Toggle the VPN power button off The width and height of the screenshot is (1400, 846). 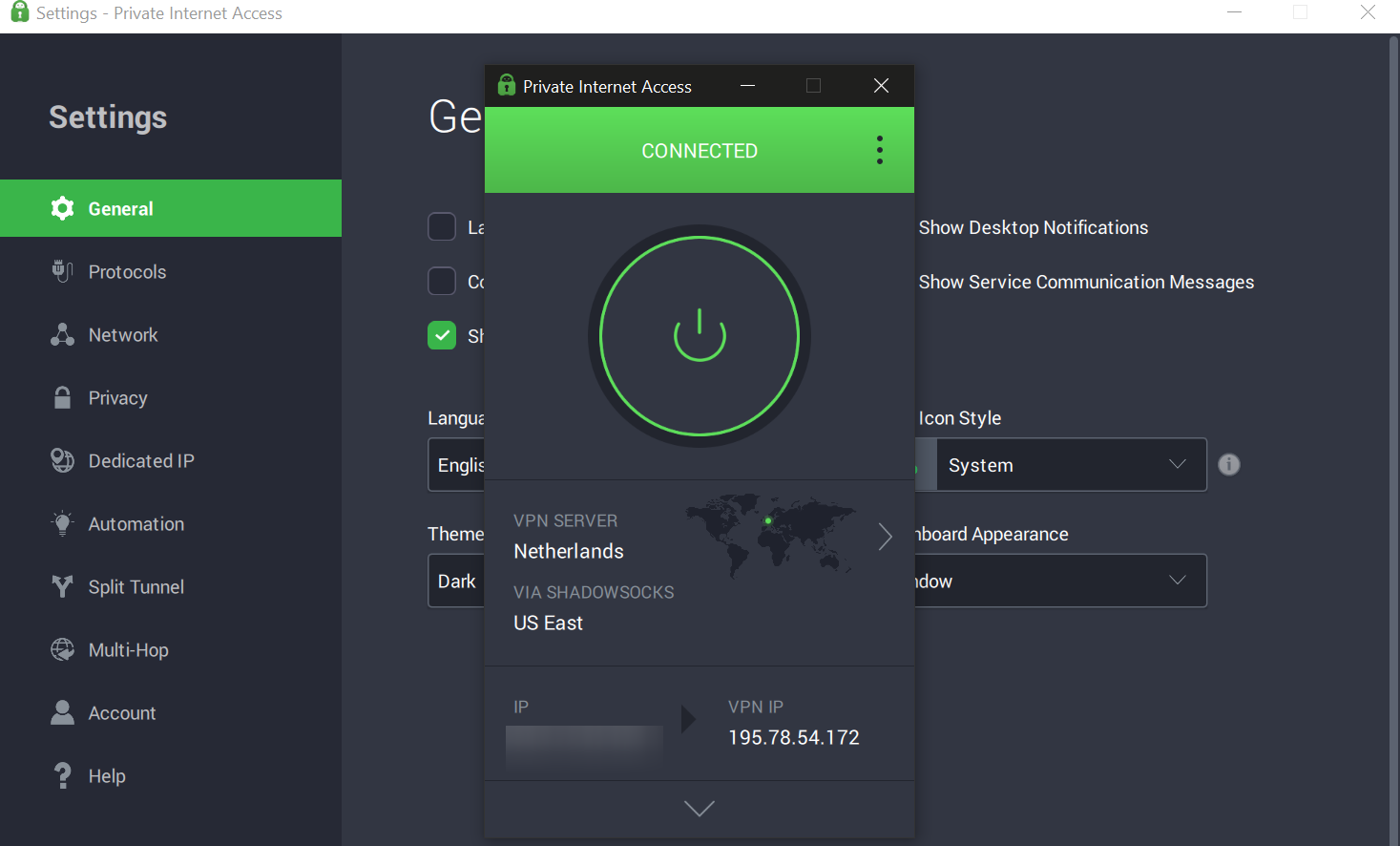point(700,336)
